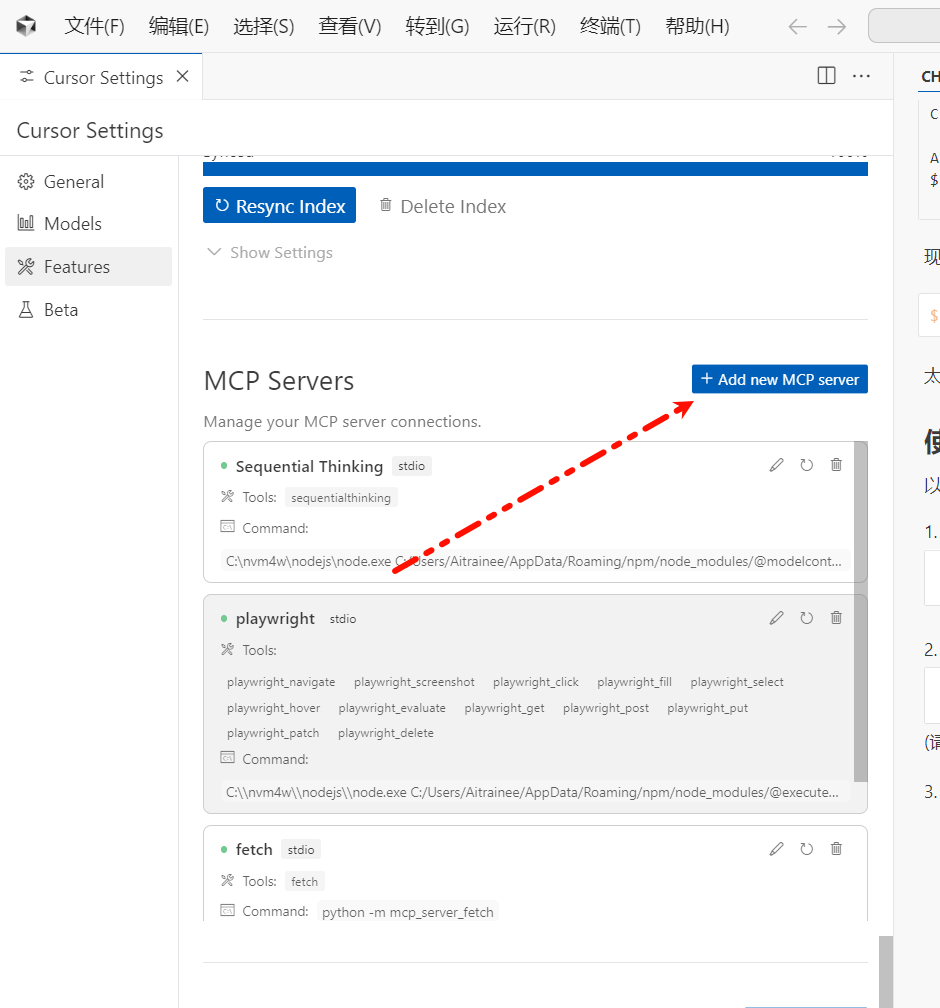Screen dimensions: 940x1008
Task: Delete the playwright MCP server
Action: pyautogui.click(x=836, y=618)
